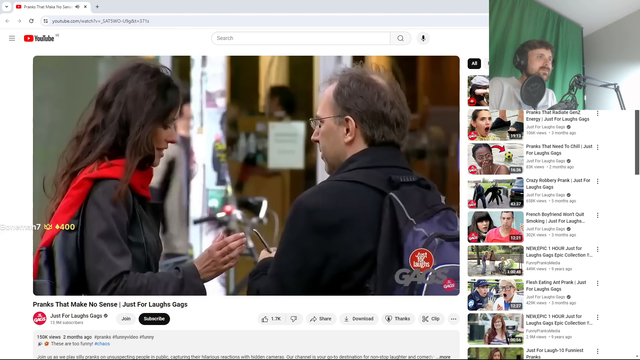Select the All filter chip

(x=474, y=63)
